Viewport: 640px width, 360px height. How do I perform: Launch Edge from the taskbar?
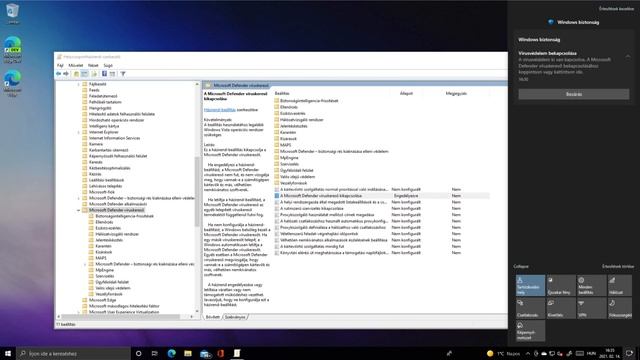click(171, 353)
